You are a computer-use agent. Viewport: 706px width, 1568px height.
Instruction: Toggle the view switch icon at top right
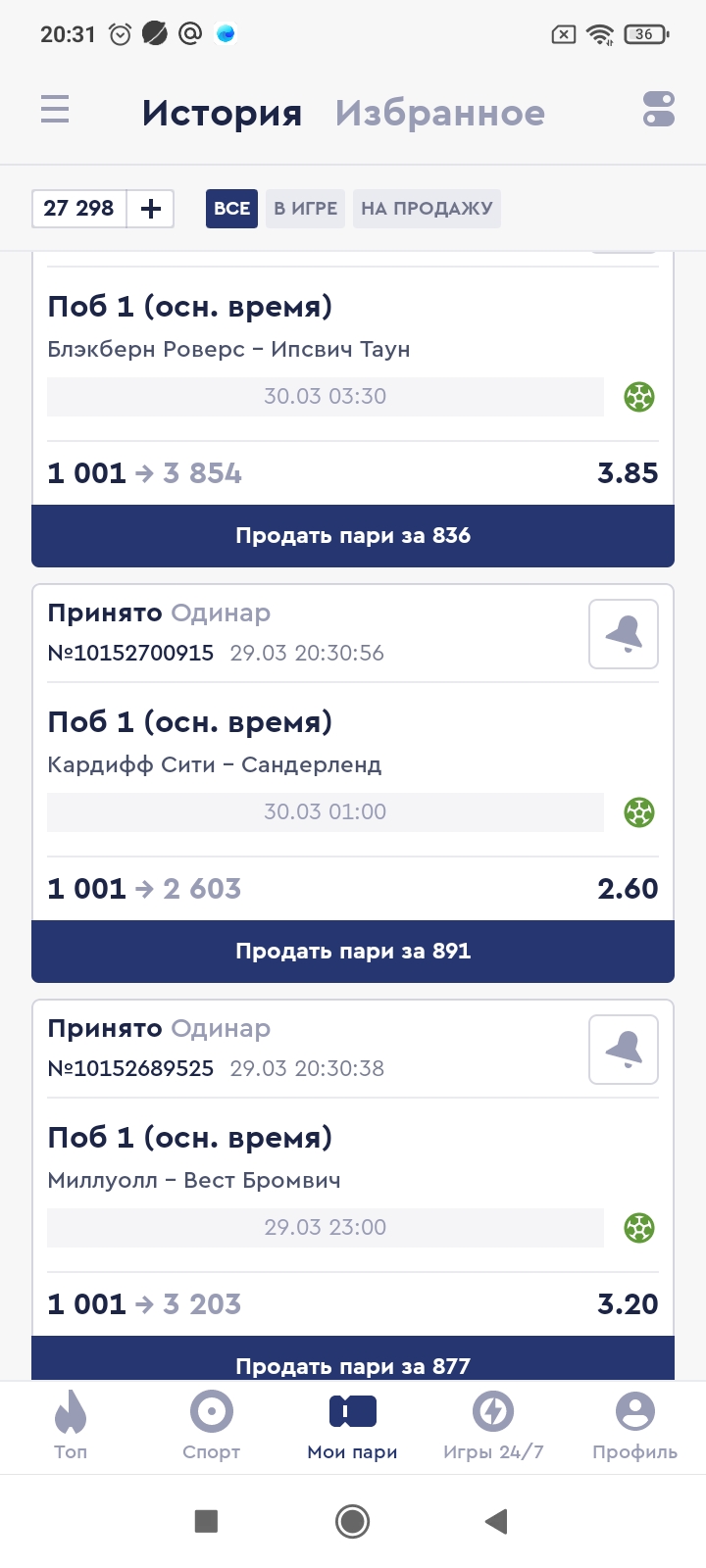(659, 109)
